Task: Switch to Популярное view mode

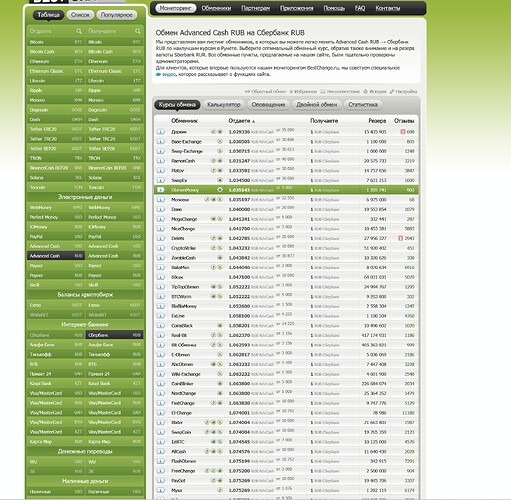Action: tap(116, 15)
